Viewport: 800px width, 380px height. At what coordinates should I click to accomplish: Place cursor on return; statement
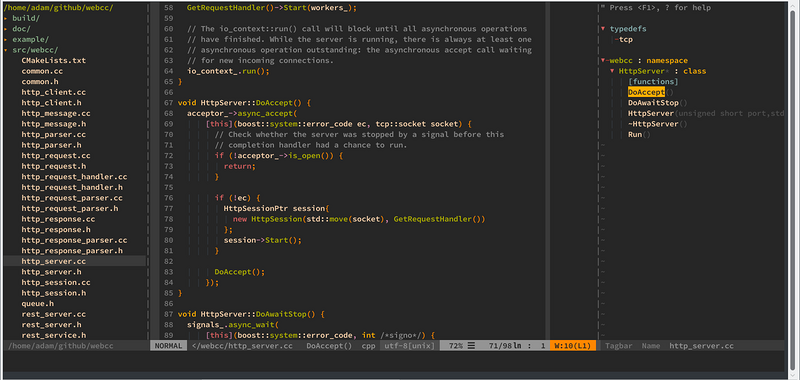(x=239, y=166)
